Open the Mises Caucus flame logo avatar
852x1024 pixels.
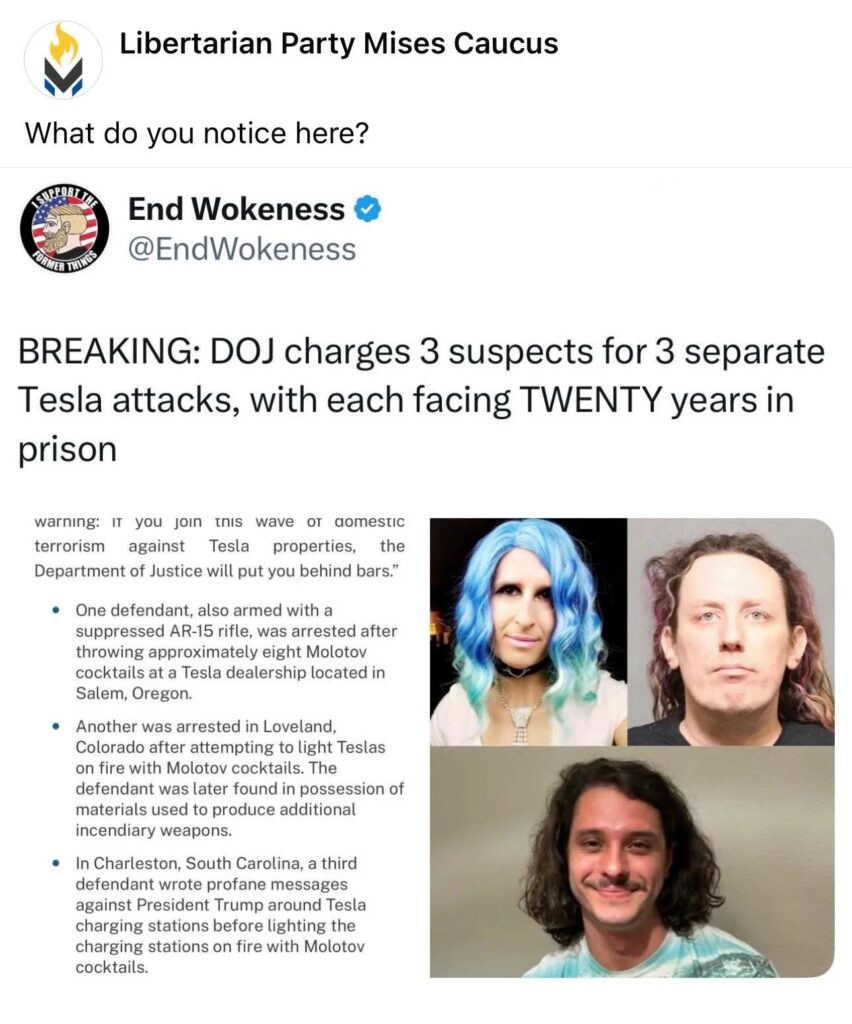pyautogui.click(x=63, y=60)
